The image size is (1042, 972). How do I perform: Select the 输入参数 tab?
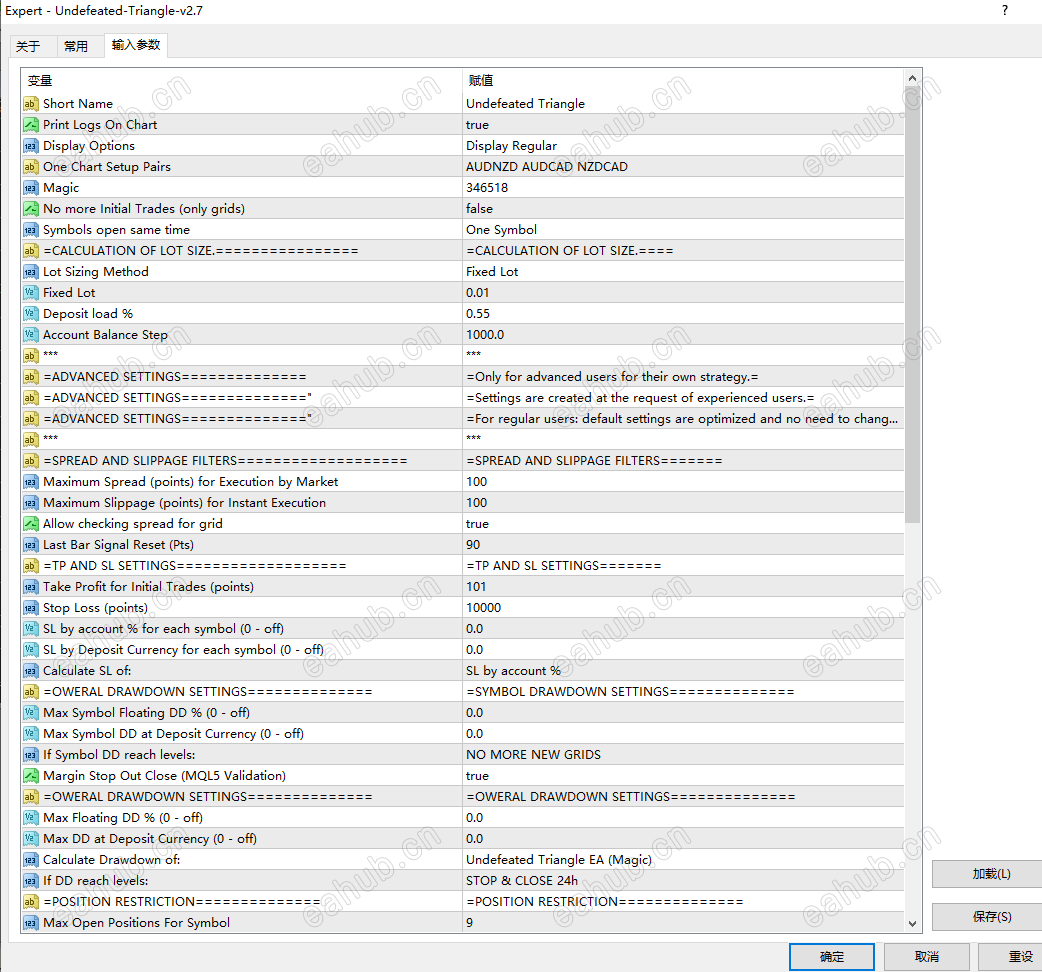click(136, 45)
